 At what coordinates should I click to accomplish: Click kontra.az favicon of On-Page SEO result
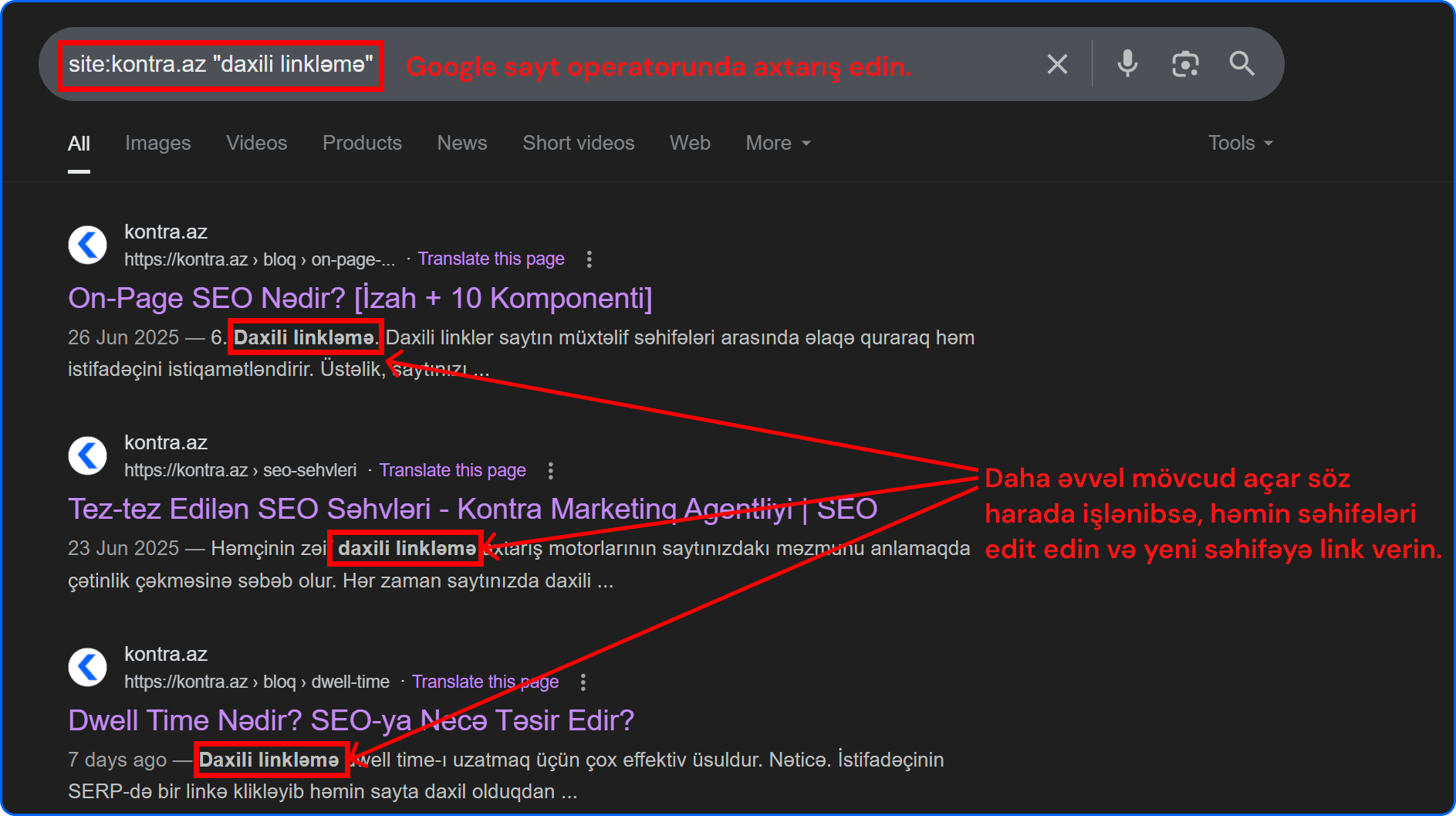coord(87,245)
